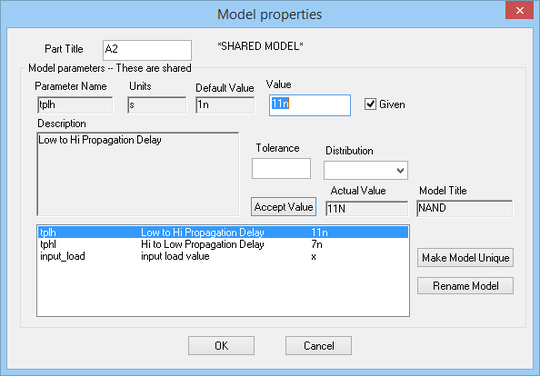Confirm with the OK button
The height and width of the screenshot is (376, 540).
click(x=221, y=345)
